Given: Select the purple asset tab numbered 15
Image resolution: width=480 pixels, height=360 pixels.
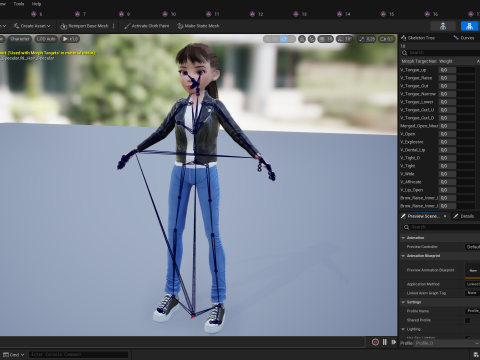Looking at the screenshot, I should point(387,14).
